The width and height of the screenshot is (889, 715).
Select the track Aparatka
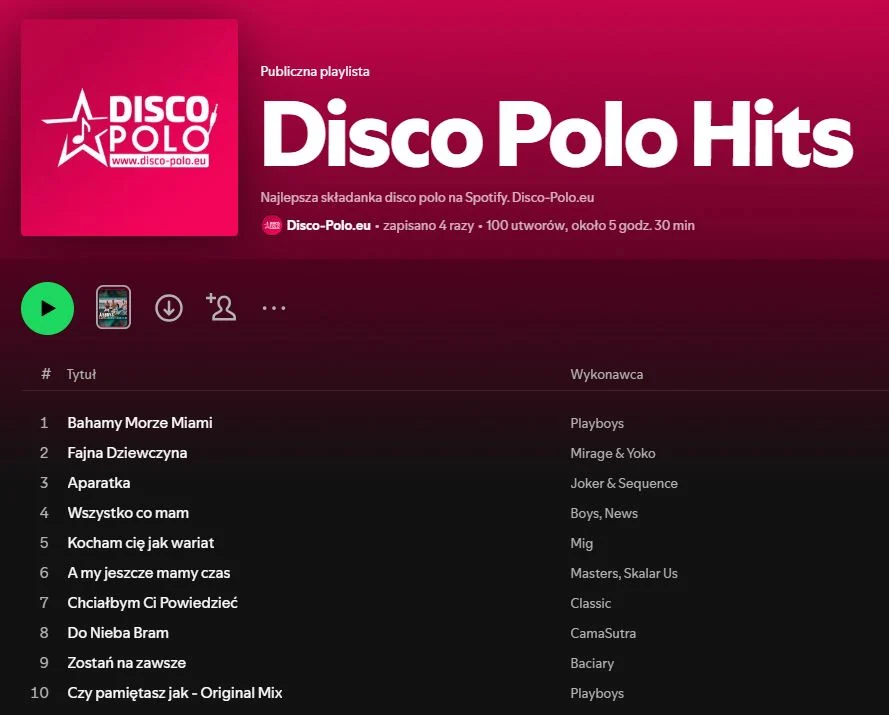pos(99,483)
